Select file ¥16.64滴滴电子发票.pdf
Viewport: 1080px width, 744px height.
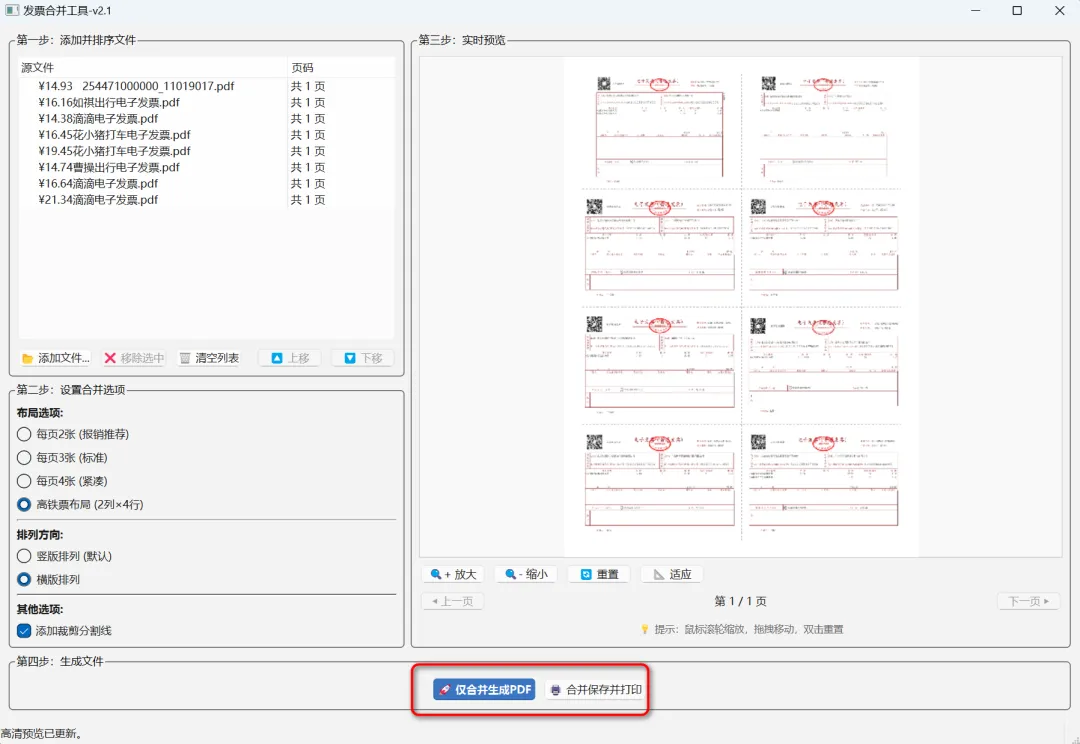tap(98, 184)
